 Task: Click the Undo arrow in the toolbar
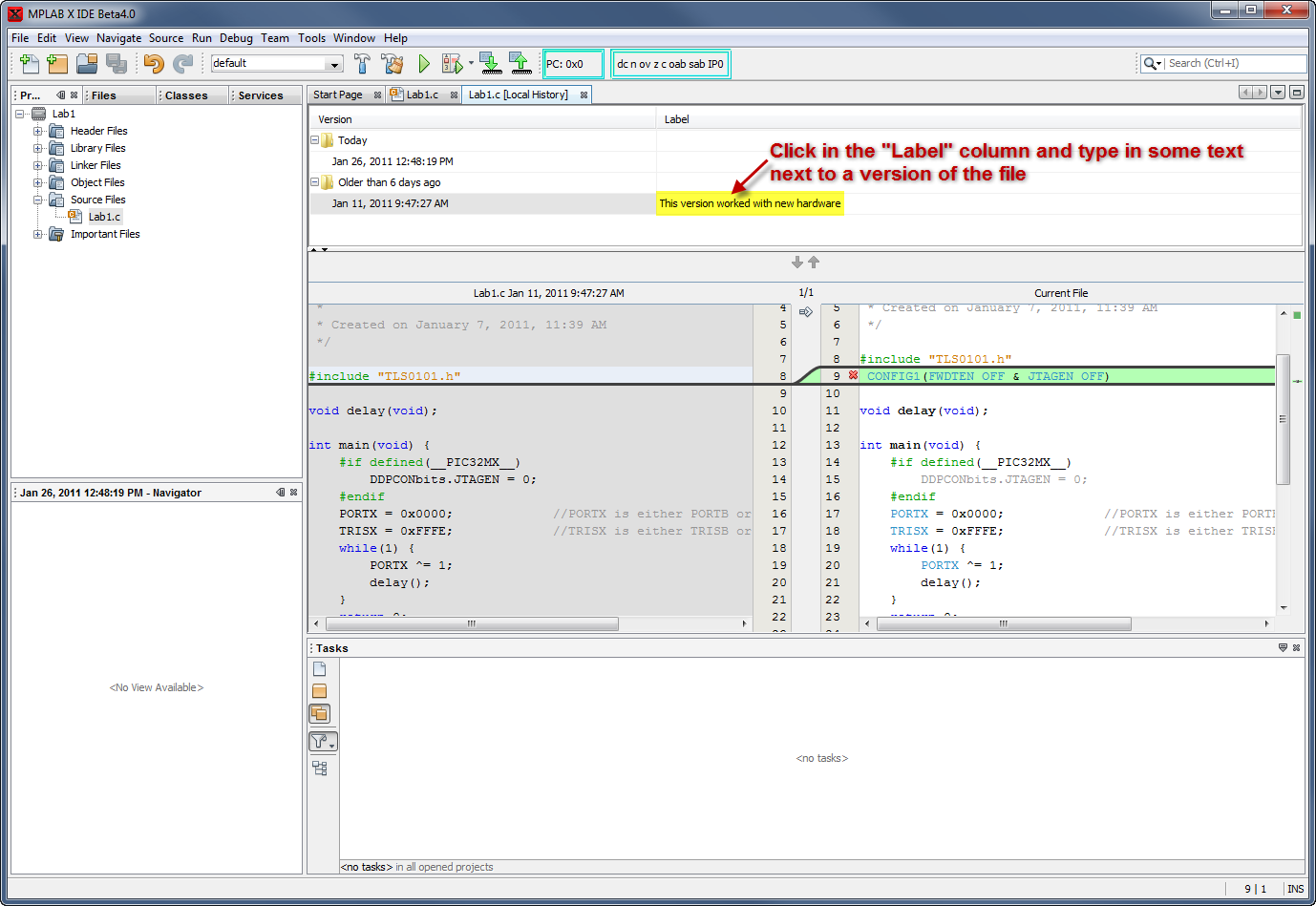[x=154, y=64]
